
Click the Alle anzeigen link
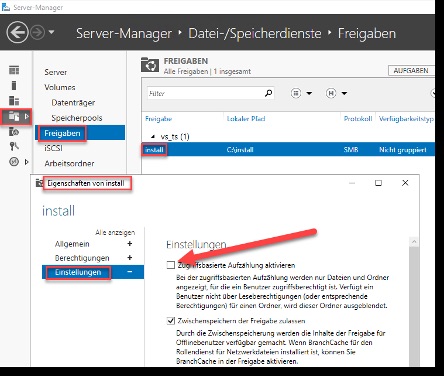point(115,232)
